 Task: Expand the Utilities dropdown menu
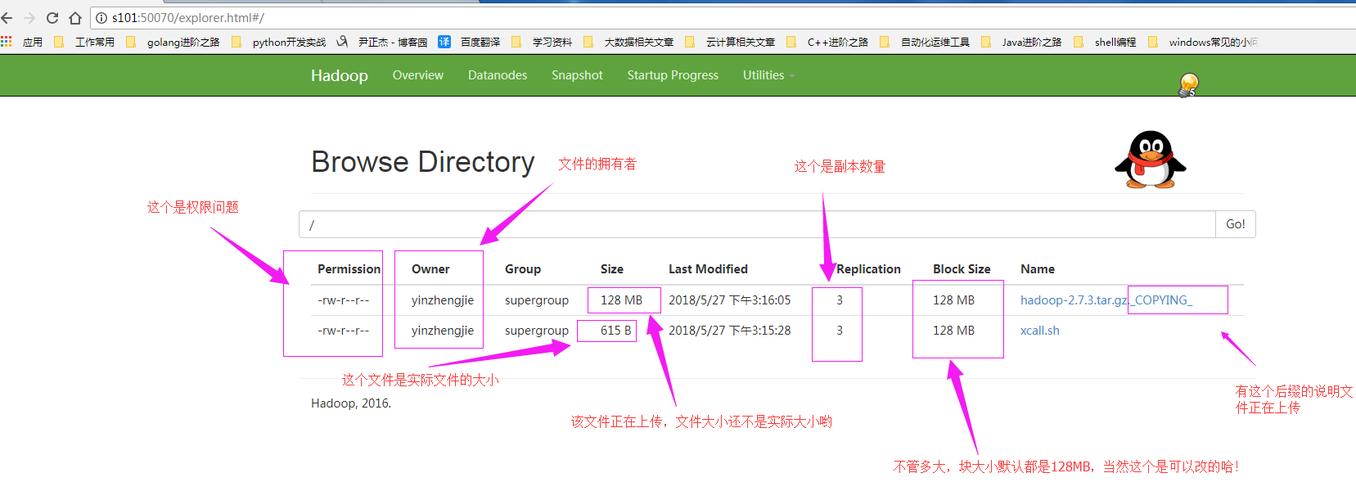pos(768,75)
